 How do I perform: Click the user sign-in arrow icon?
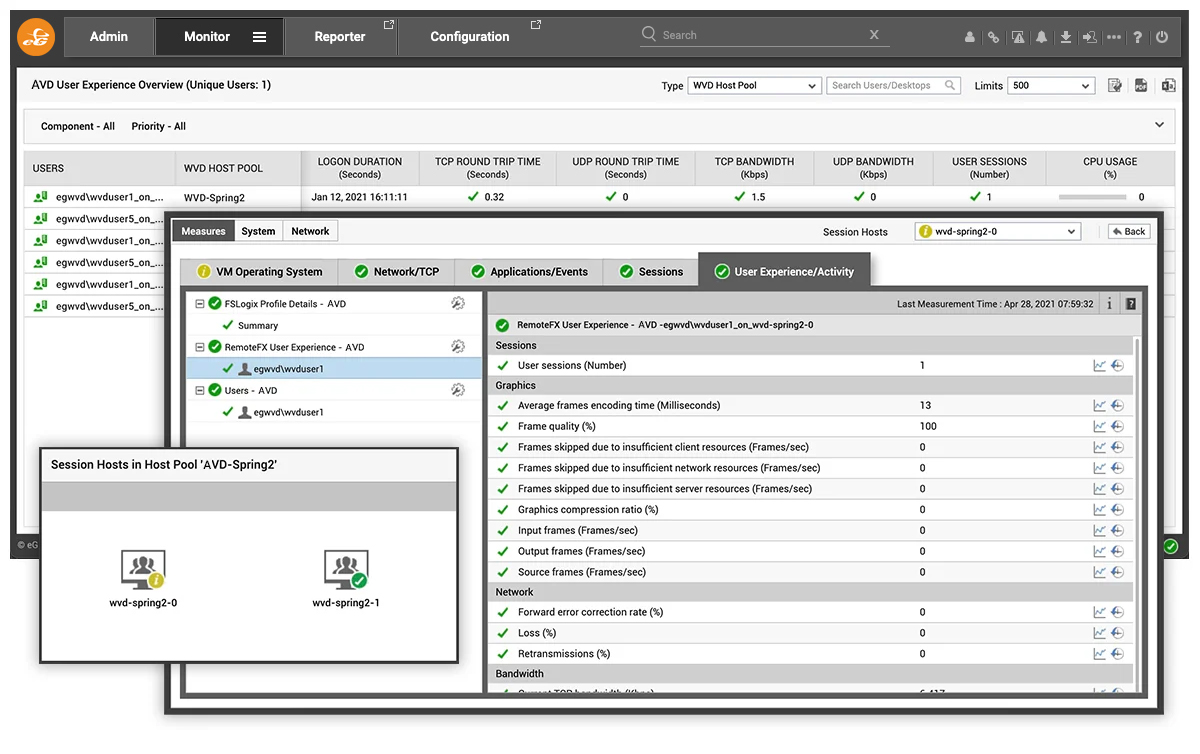(1090, 37)
